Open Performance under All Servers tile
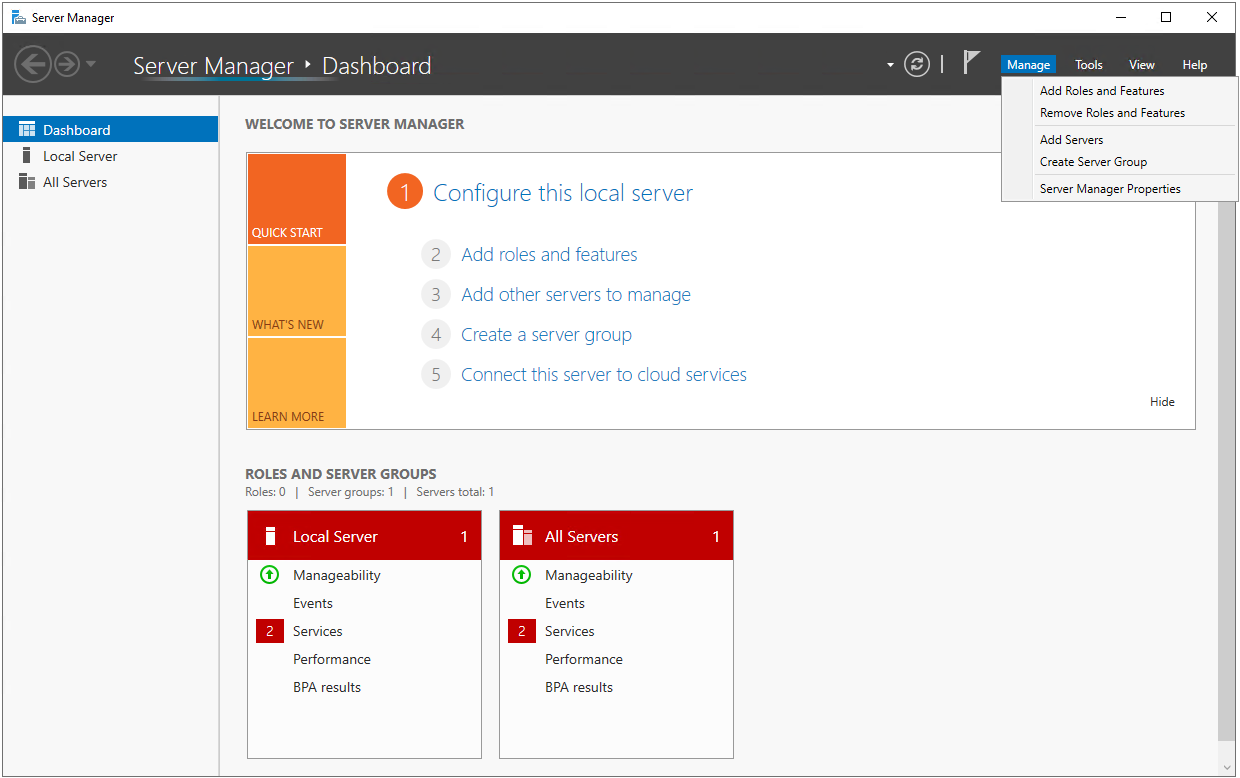Screen dimensions: 1240x778 [x=584, y=659]
